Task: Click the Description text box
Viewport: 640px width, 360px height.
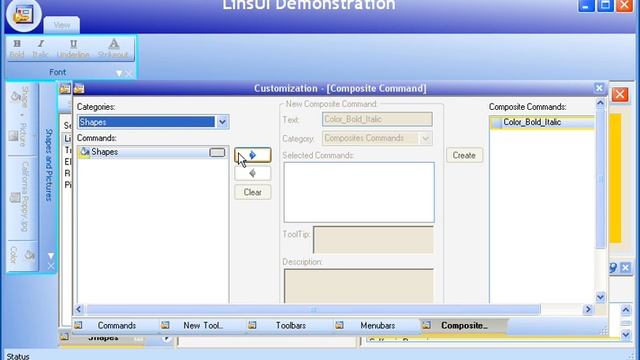Action: pyautogui.click(x=359, y=286)
